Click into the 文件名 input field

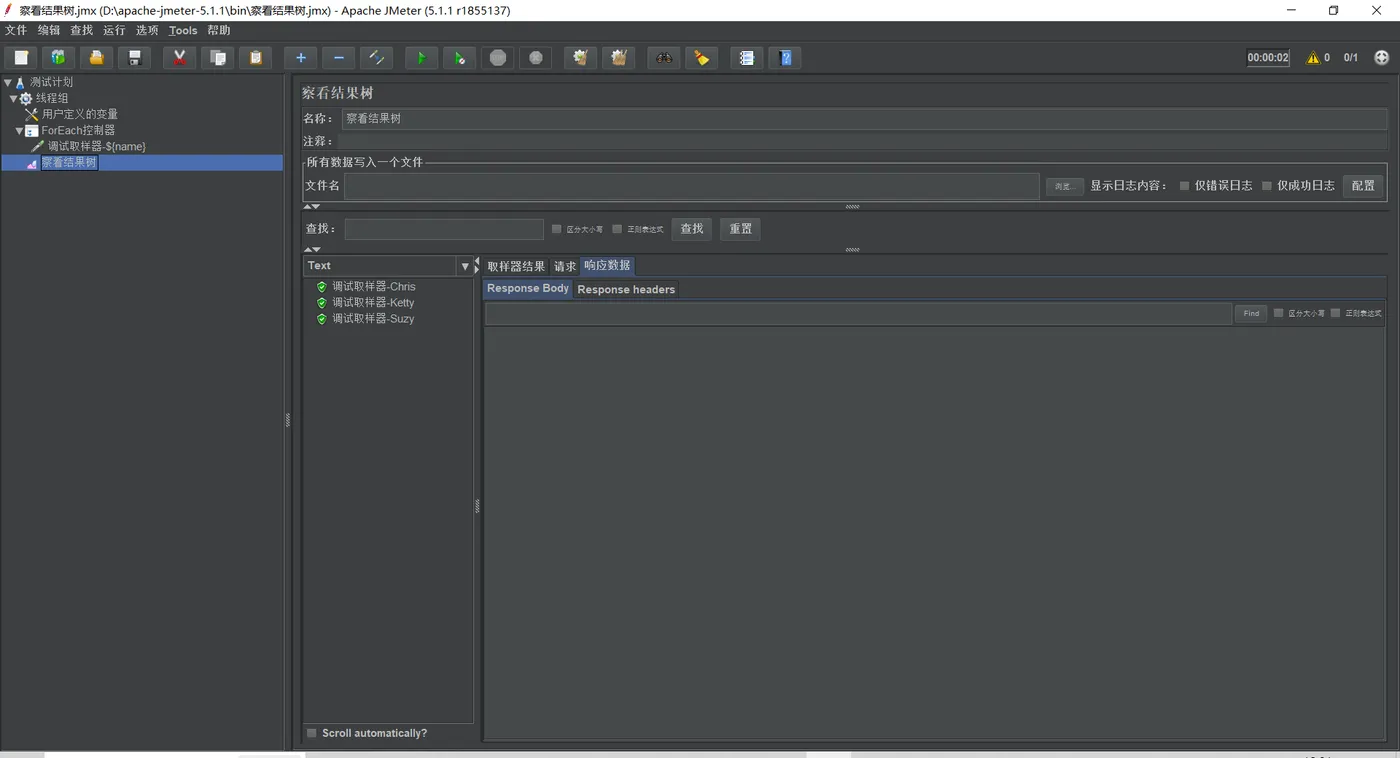coord(692,186)
